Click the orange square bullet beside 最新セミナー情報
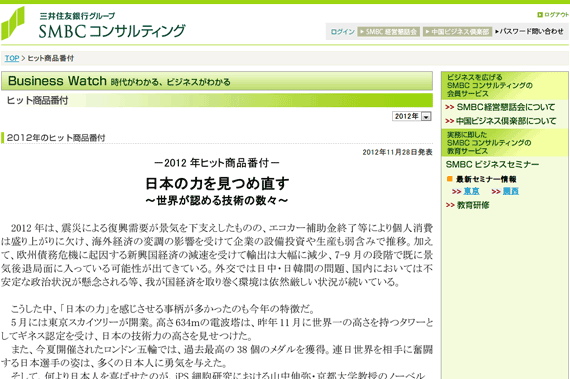Image resolution: width=570 pixels, height=379 pixels. coord(450,179)
